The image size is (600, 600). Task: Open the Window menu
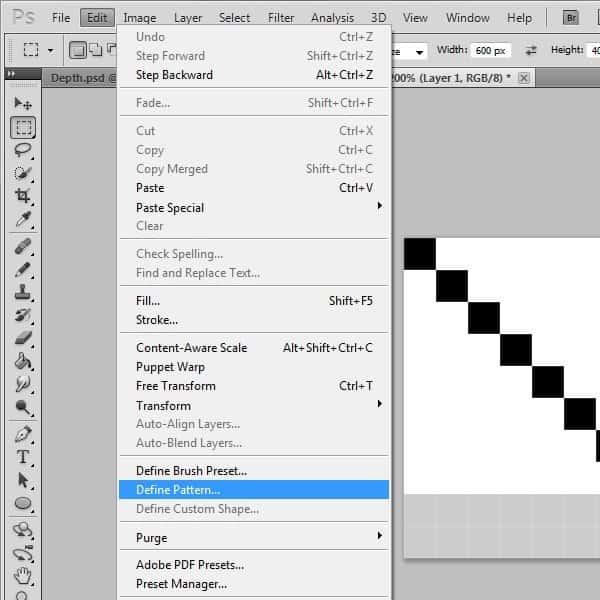[467, 18]
